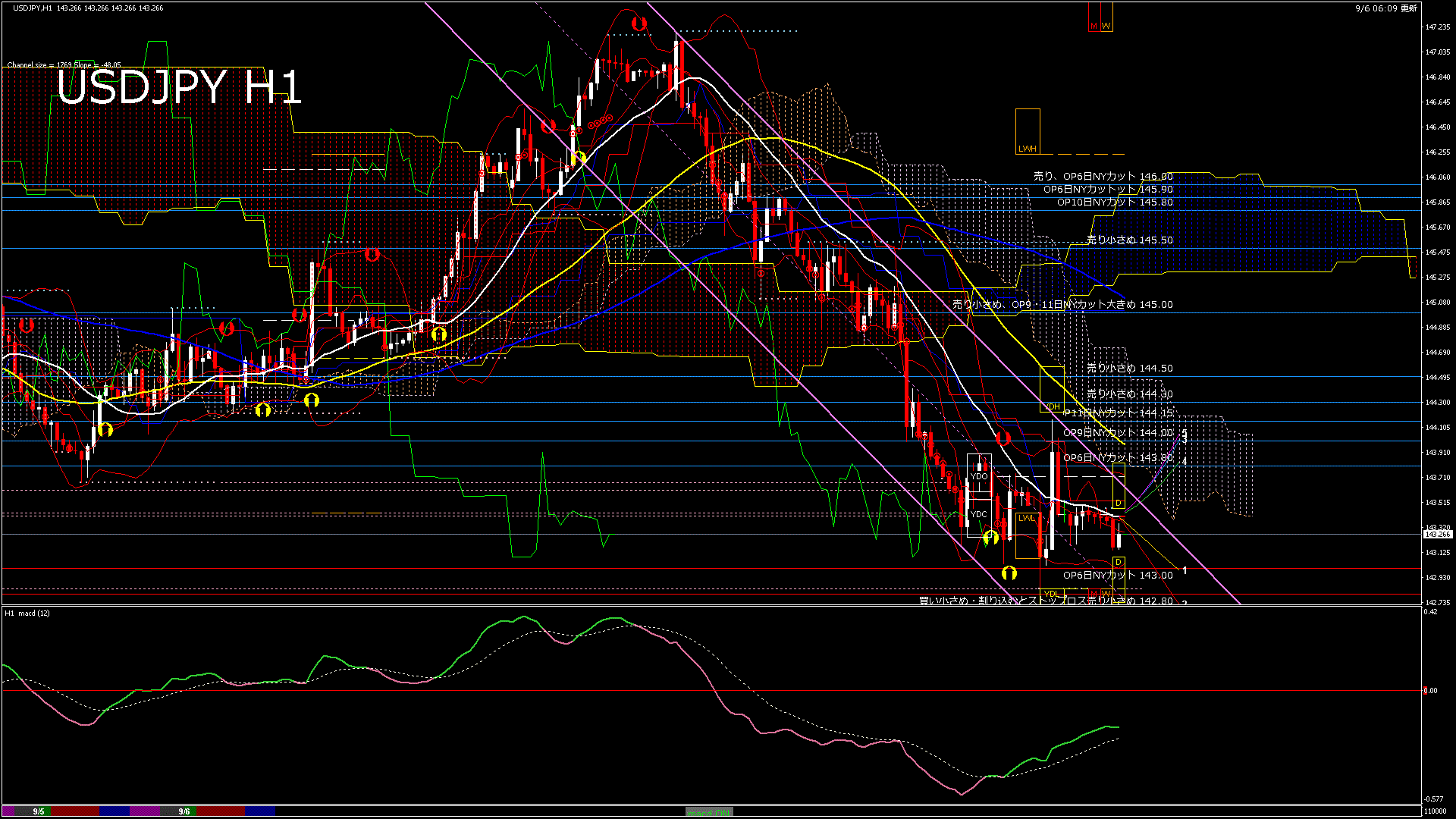Click the YDH level label

pyautogui.click(x=1052, y=407)
